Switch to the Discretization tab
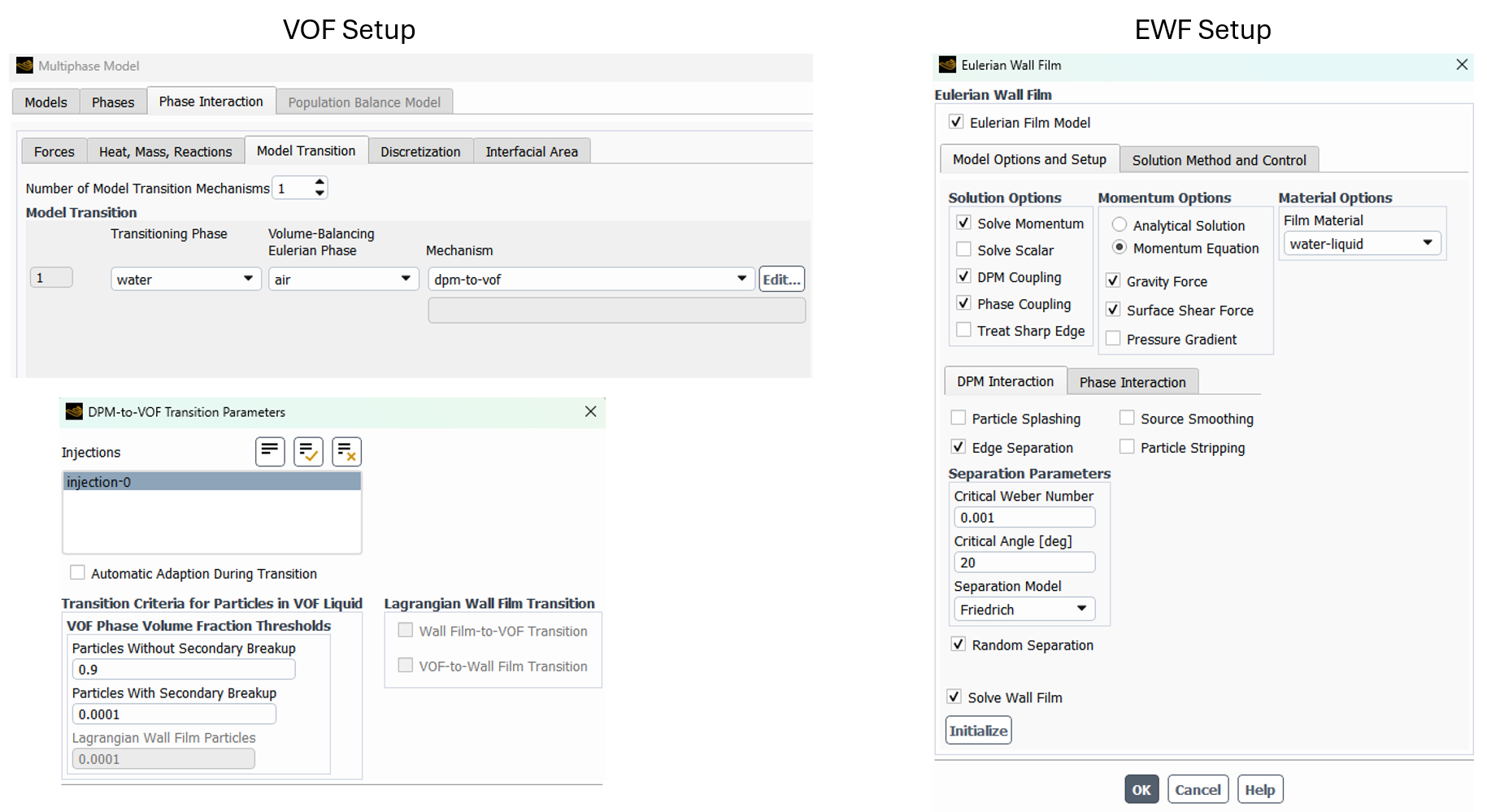This screenshot has width=1487, height=812. coord(420,151)
